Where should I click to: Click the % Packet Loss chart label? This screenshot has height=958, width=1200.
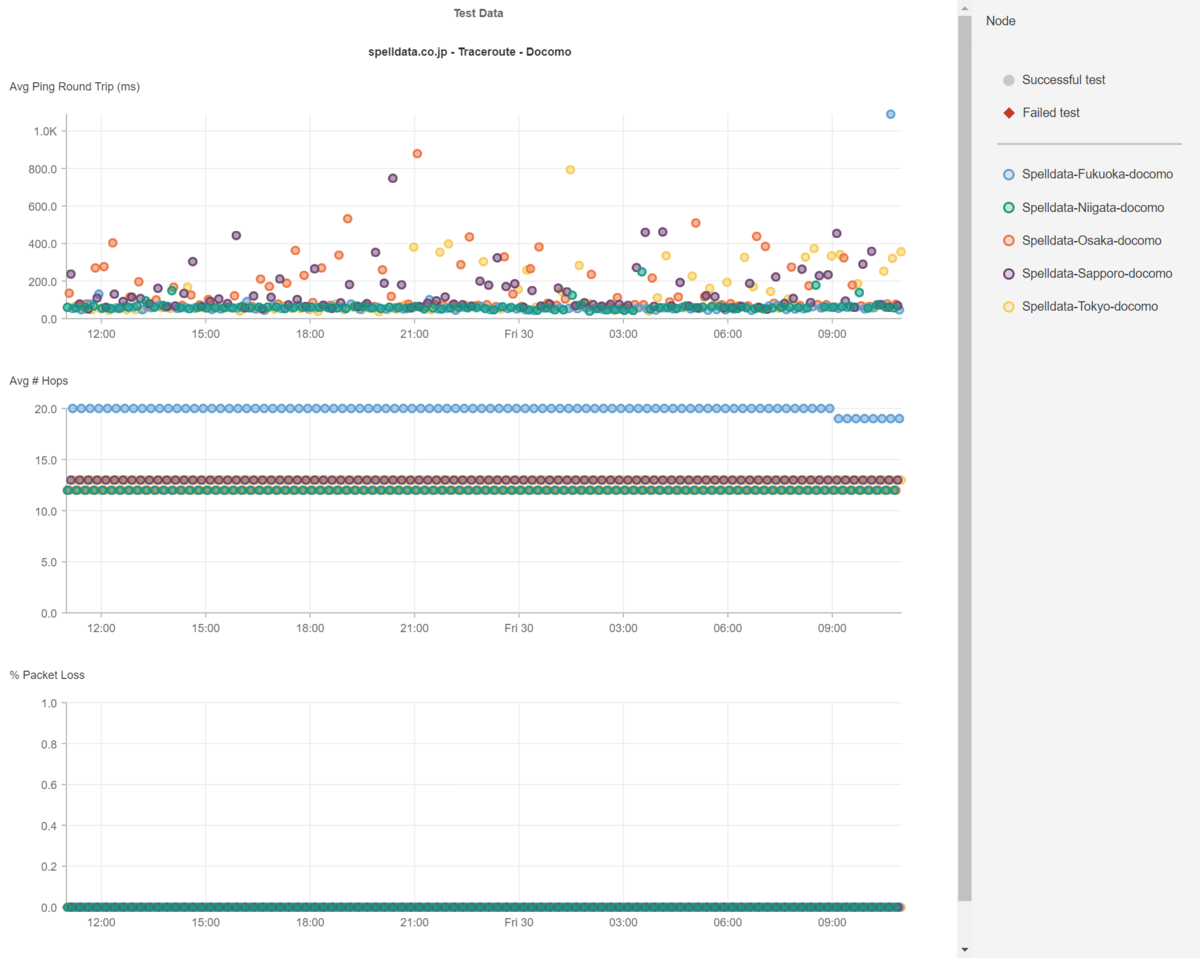[x=47, y=675]
